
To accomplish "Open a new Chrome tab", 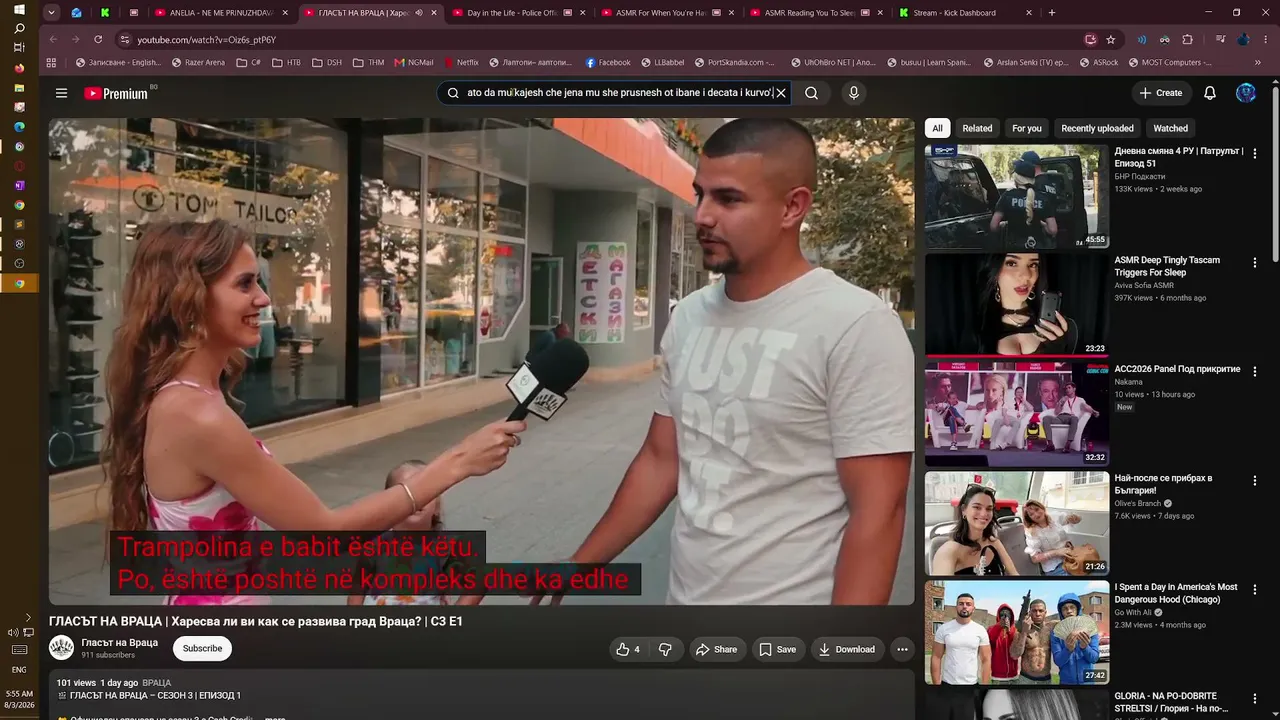I will [x=1052, y=13].
